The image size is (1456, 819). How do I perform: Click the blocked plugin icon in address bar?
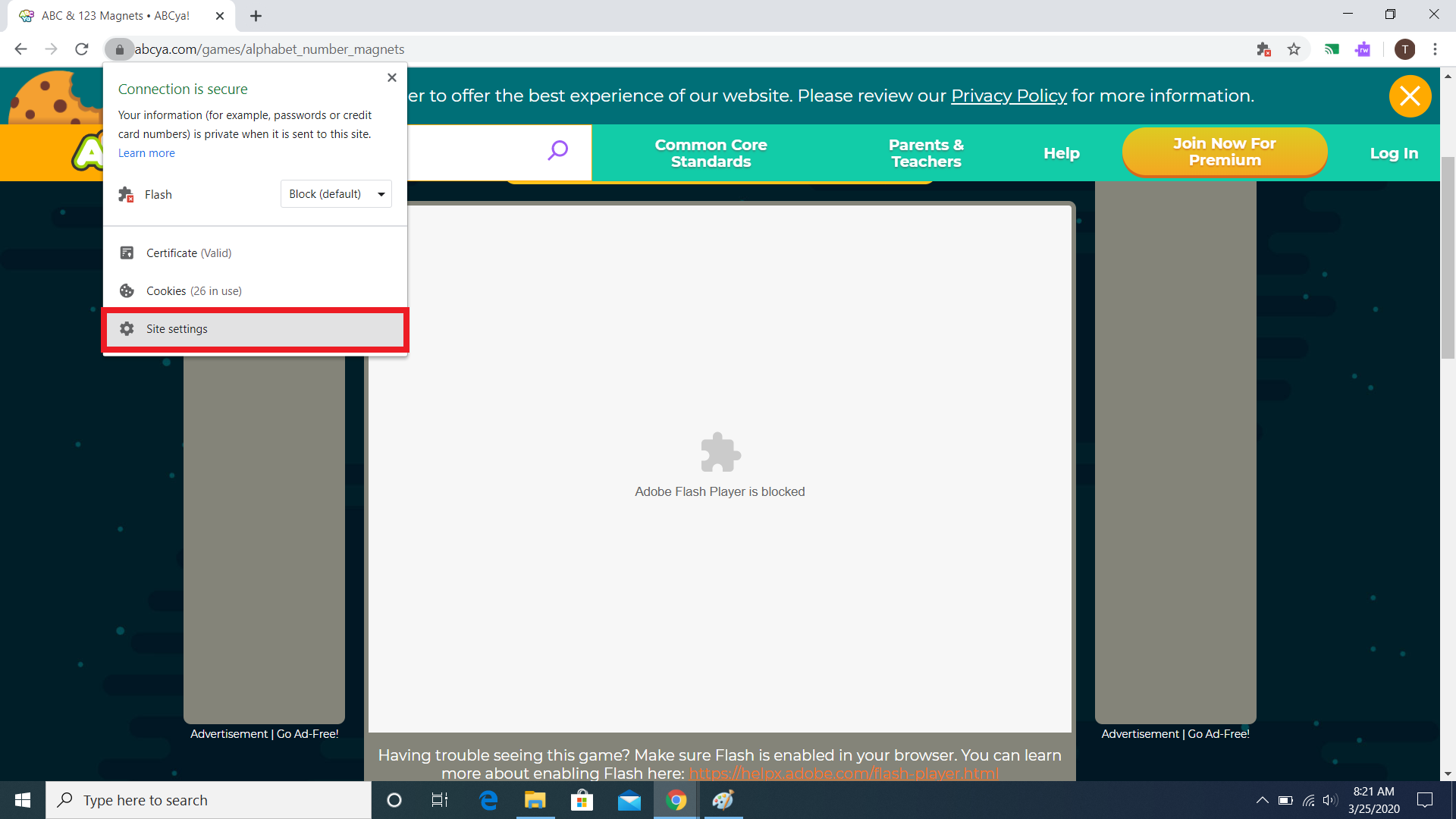point(1263,49)
